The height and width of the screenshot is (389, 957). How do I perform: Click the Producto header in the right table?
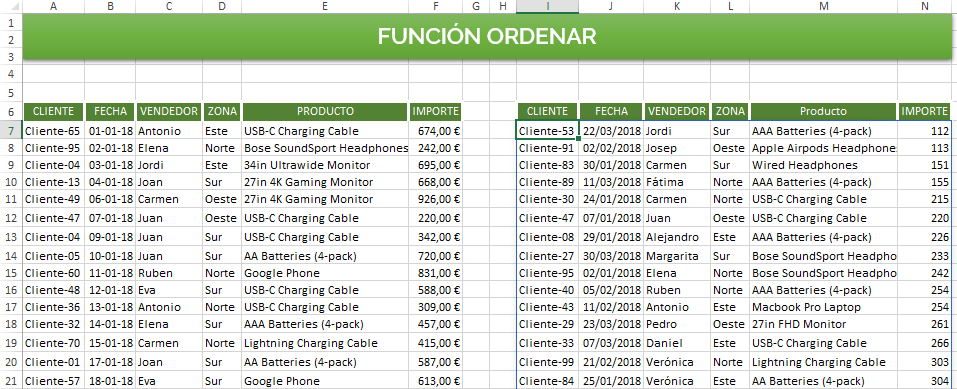click(x=823, y=112)
